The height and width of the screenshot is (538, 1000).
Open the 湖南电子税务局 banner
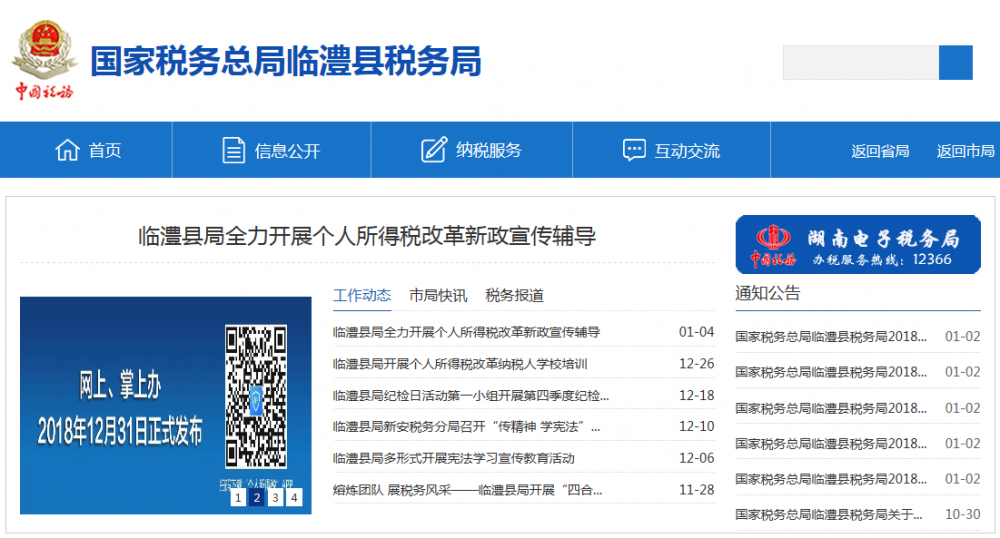858,244
